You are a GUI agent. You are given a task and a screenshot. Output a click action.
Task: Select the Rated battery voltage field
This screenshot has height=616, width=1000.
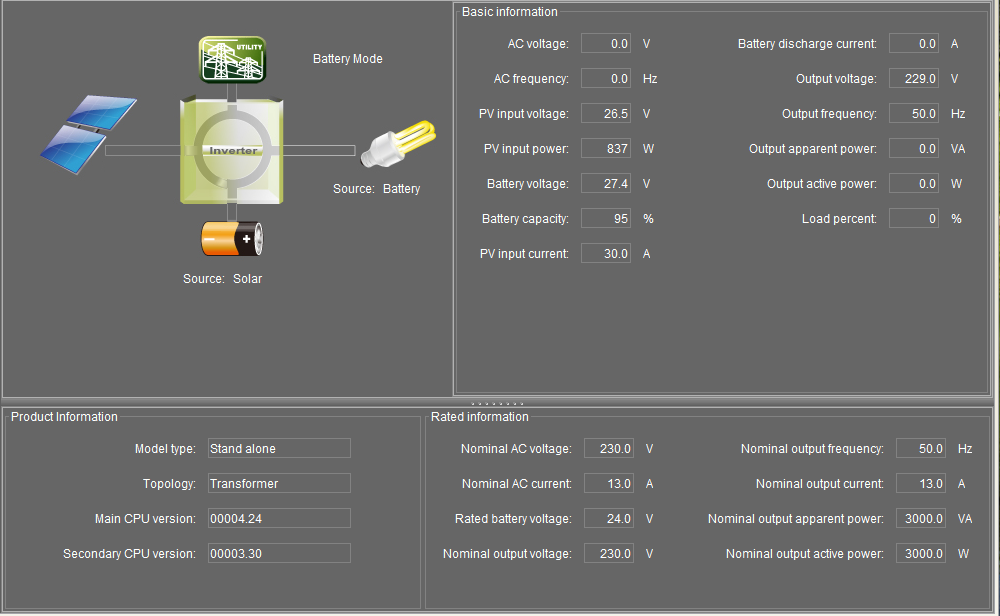(x=609, y=518)
